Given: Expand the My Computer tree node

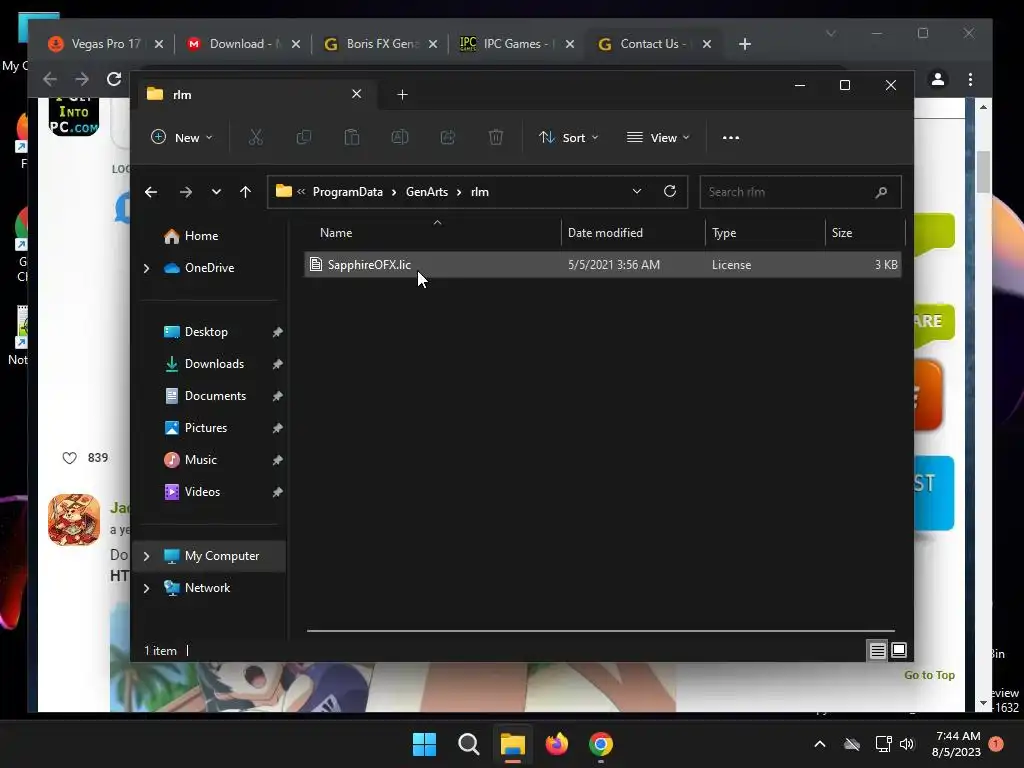Looking at the screenshot, I should coord(146,556).
